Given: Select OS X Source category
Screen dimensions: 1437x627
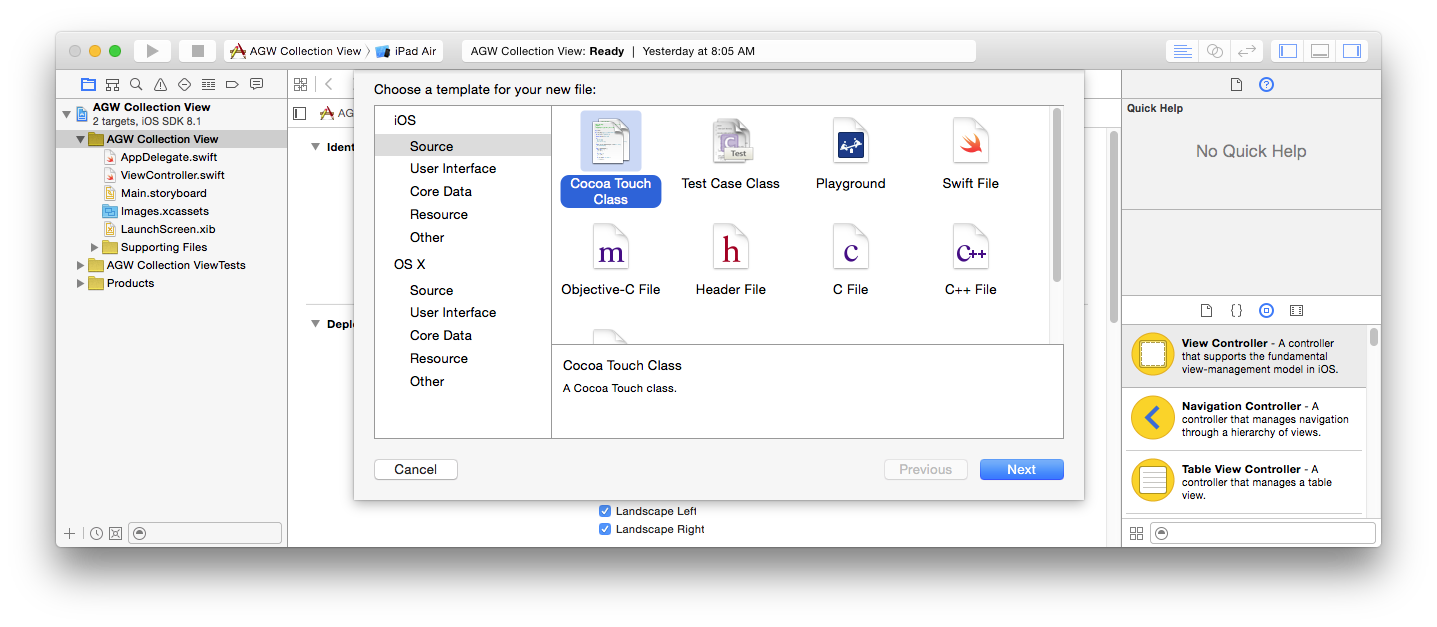Looking at the screenshot, I should [463, 290].
